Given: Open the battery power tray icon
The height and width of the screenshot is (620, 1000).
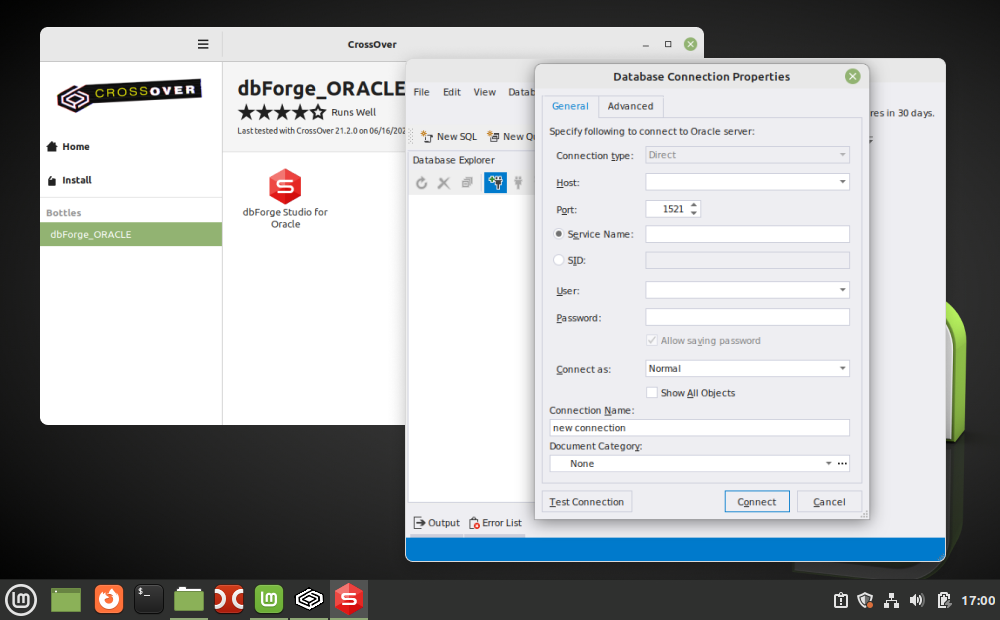Looking at the screenshot, I should [x=944, y=600].
